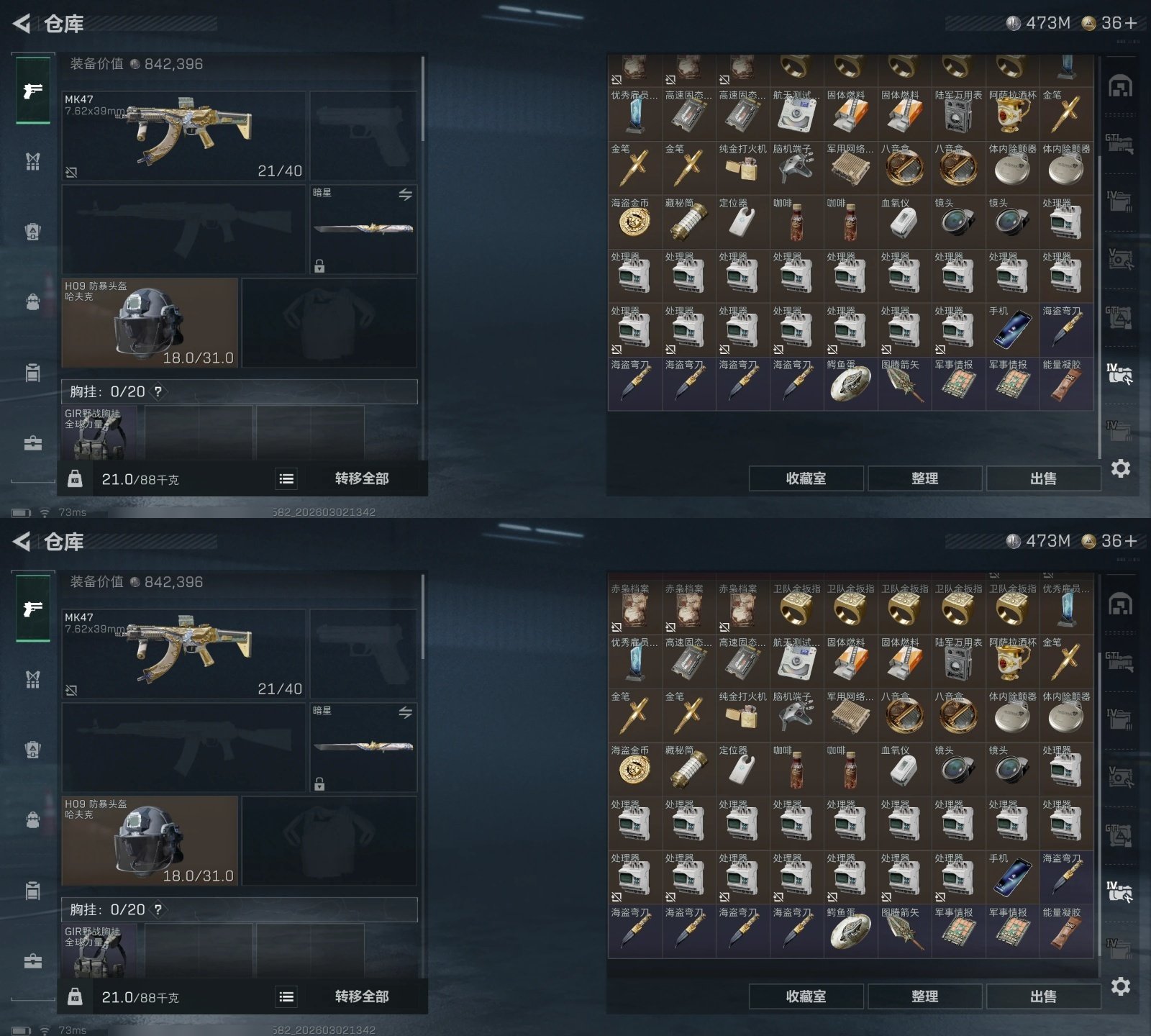The image size is (1151, 1036).
Task: Open settings gear in the lower view
Action: tap(1120, 986)
